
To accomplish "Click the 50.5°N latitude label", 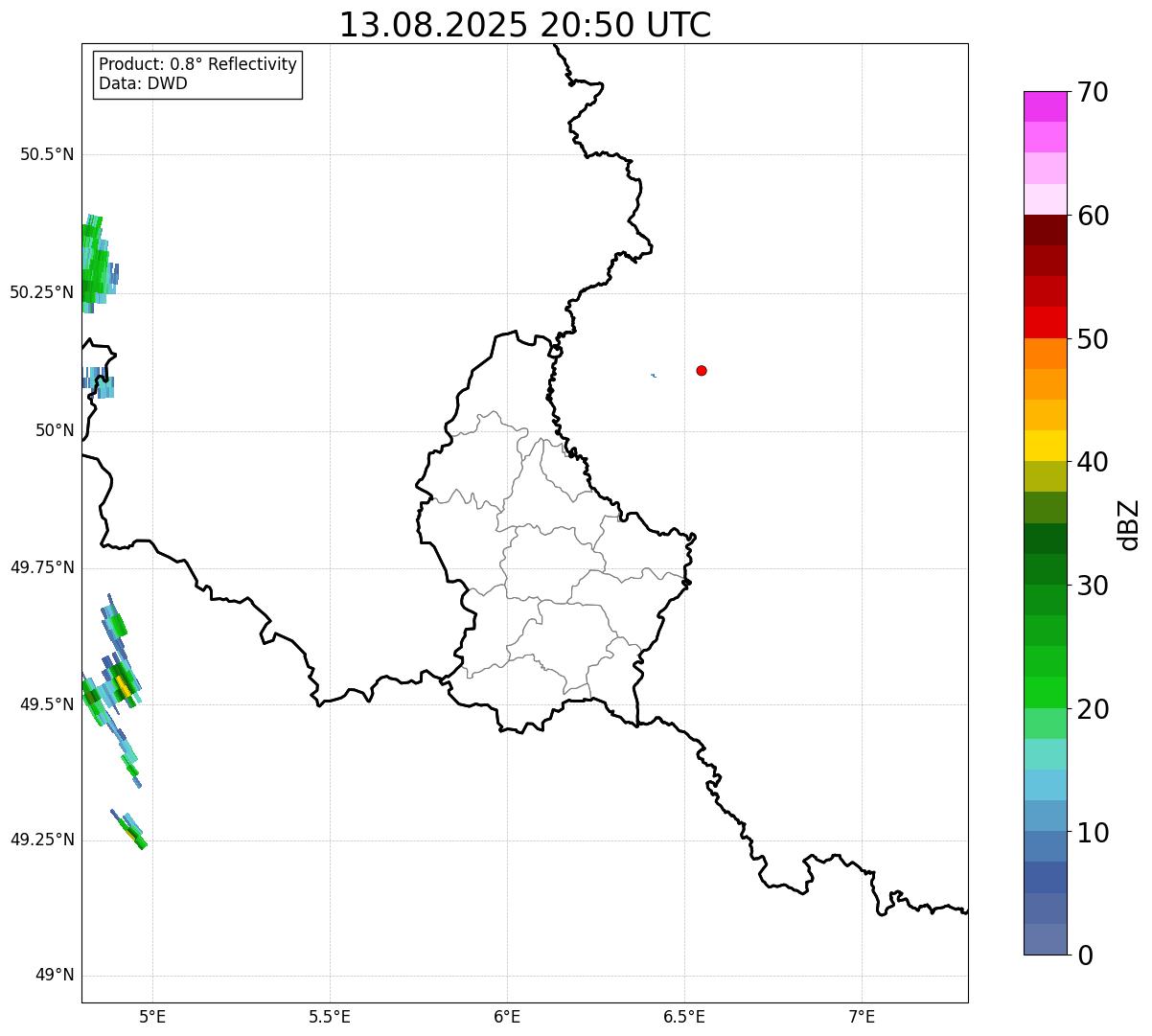I will (x=47, y=154).
